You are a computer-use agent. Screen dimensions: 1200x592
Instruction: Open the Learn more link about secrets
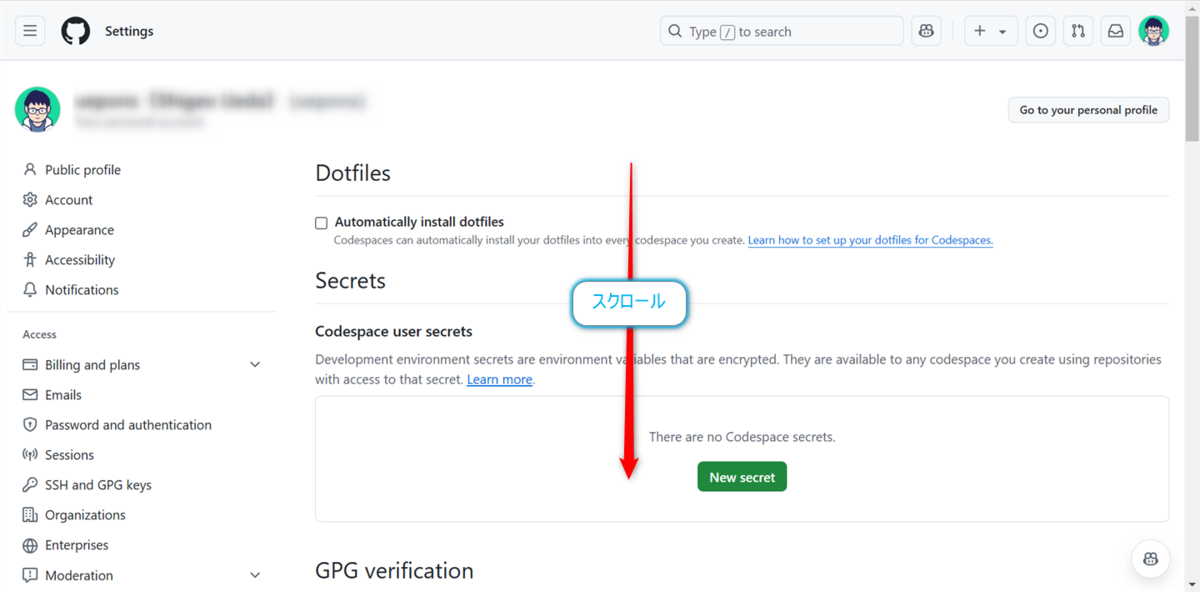(x=499, y=379)
